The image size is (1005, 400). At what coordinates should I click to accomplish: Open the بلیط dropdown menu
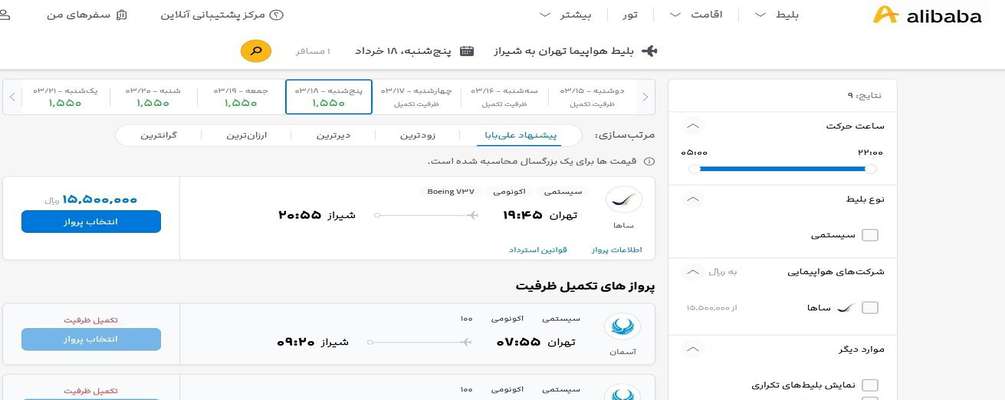coord(776,14)
